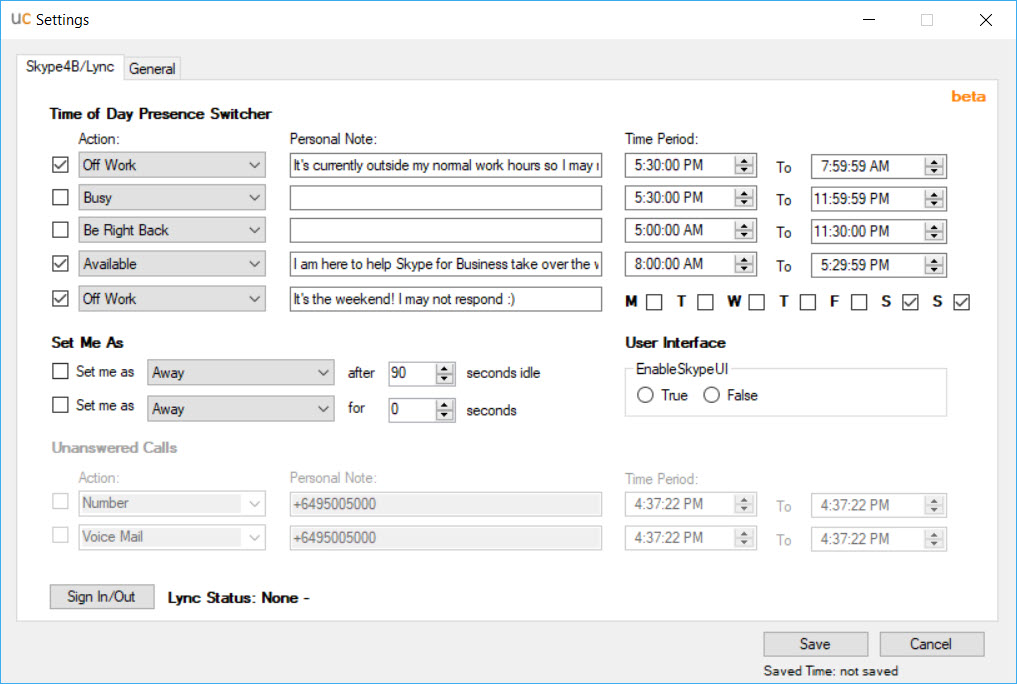This screenshot has height=684, width=1017.
Task: Click the 5:00:00 AM start time spinner
Action: point(745,230)
